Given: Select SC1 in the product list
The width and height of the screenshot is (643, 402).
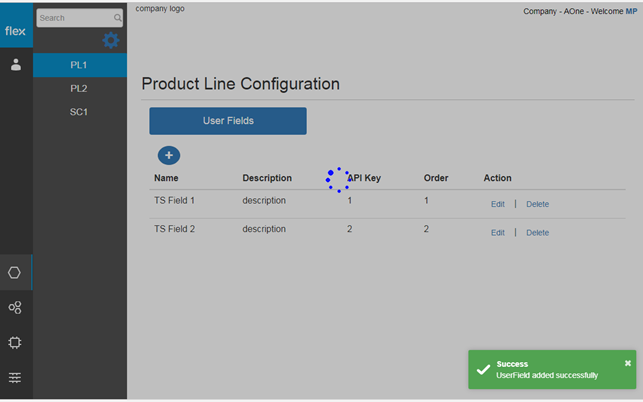Looking at the screenshot, I should click(x=80, y=112).
